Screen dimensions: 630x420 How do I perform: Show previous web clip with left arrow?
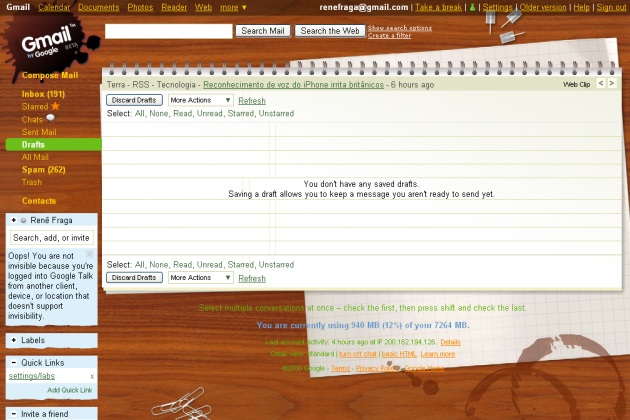(x=601, y=83)
